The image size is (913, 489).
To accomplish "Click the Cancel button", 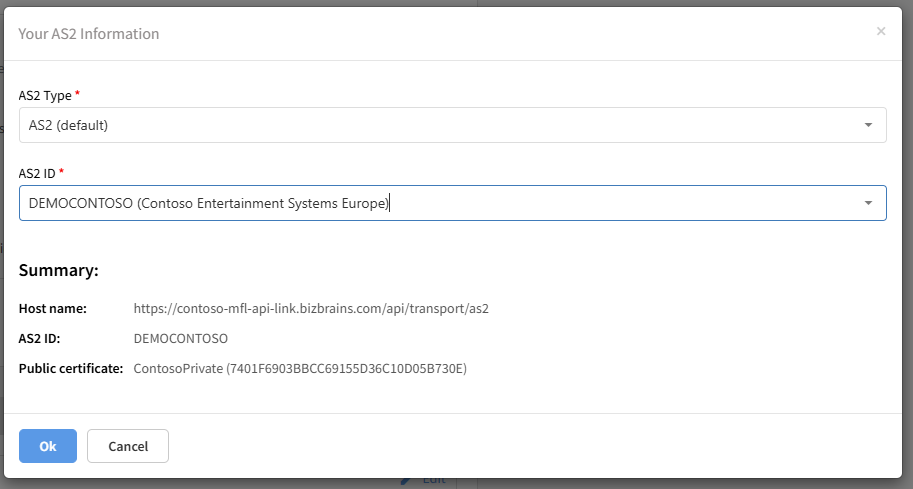I will (128, 446).
